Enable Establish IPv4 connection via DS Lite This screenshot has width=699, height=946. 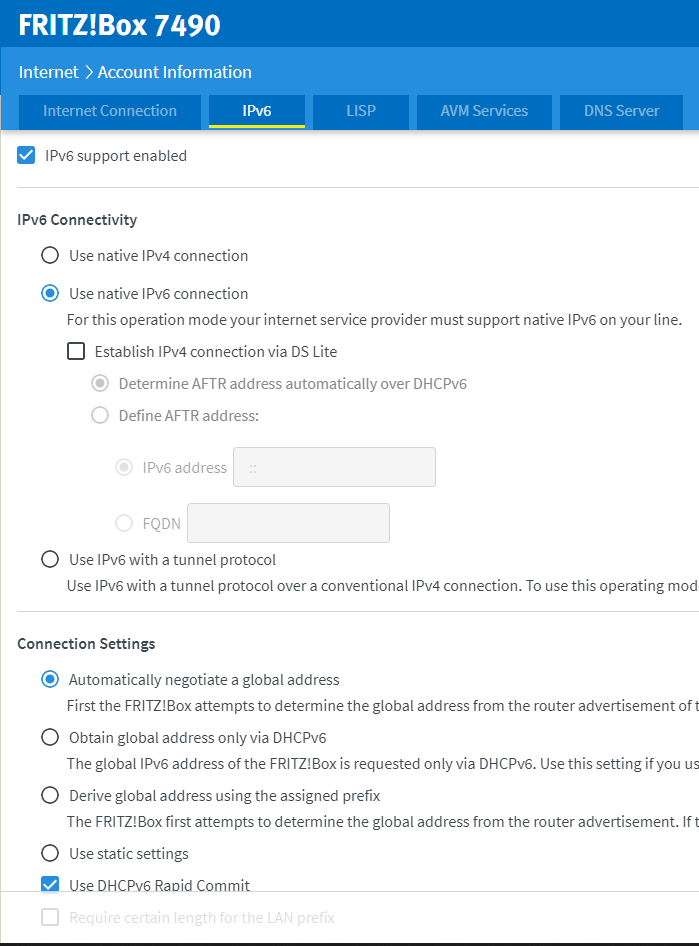click(75, 351)
